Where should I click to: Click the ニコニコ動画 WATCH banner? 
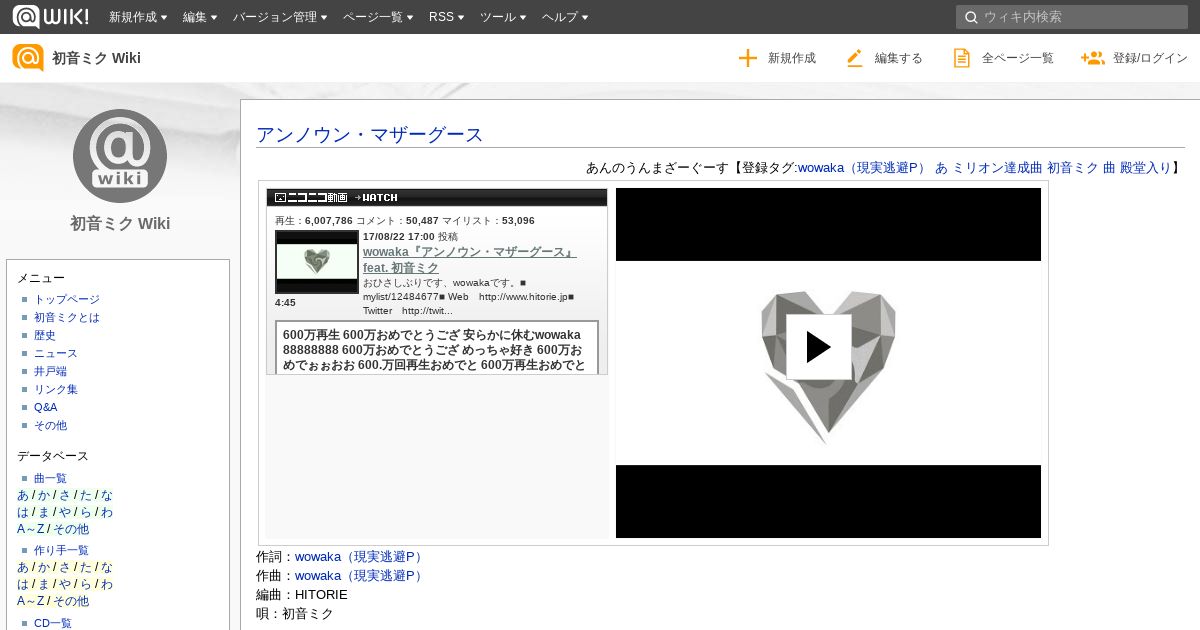[437, 197]
